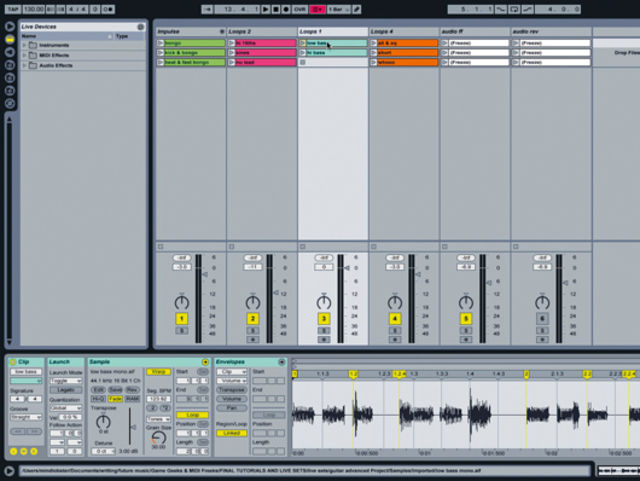Open the clip color dropdown

26,381
